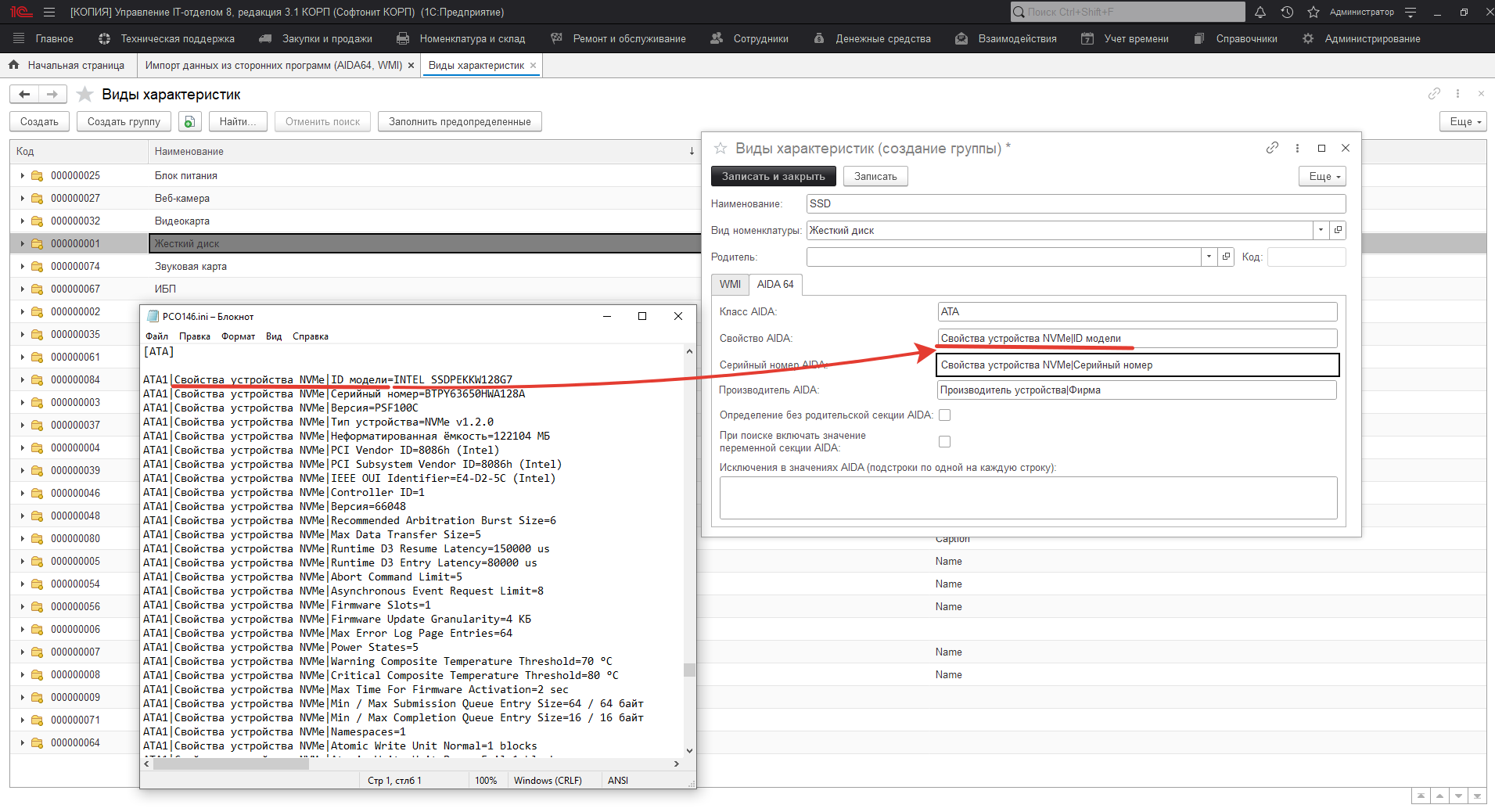
Task: Expand the Родитель dropdown arrow
Action: [x=1209, y=257]
